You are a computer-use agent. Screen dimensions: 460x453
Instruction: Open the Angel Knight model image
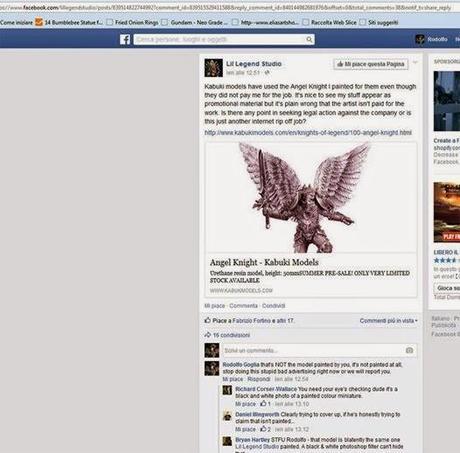311,197
